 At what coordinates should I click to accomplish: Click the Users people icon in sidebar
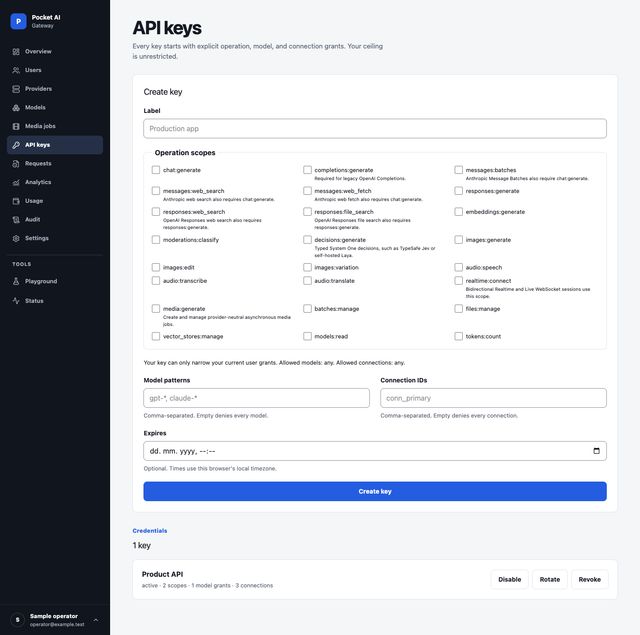16,70
